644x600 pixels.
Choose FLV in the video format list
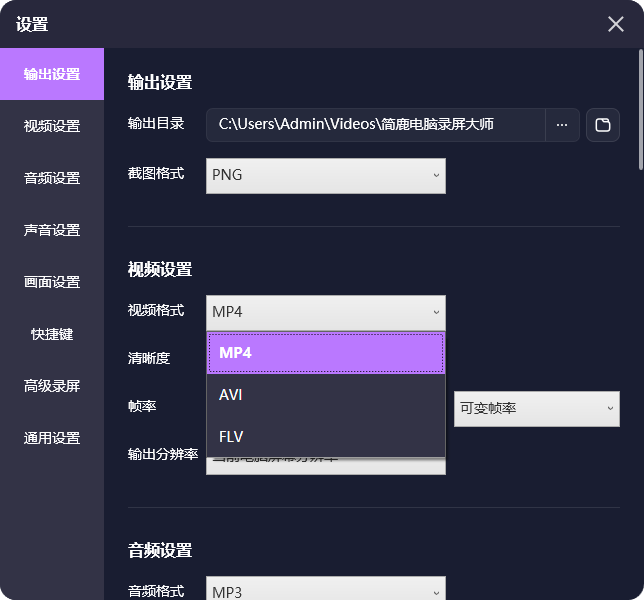coord(326,437)
